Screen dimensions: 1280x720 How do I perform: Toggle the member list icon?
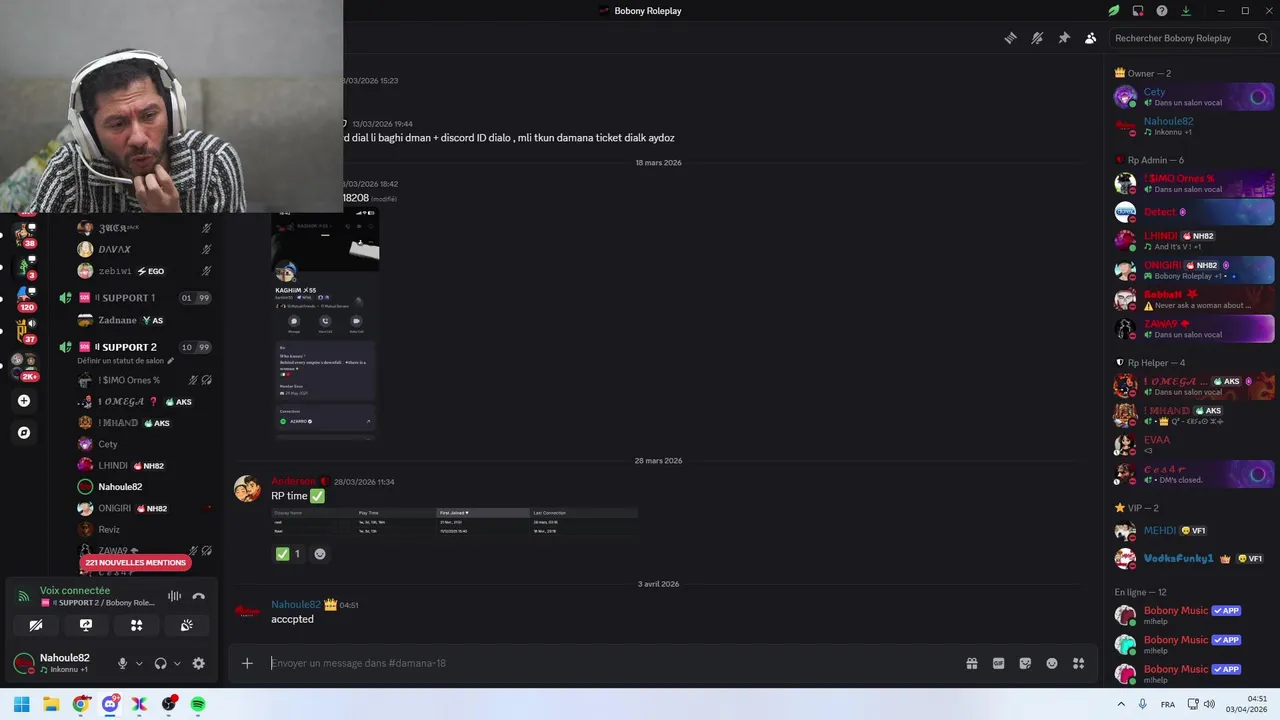click(1090, 38)
